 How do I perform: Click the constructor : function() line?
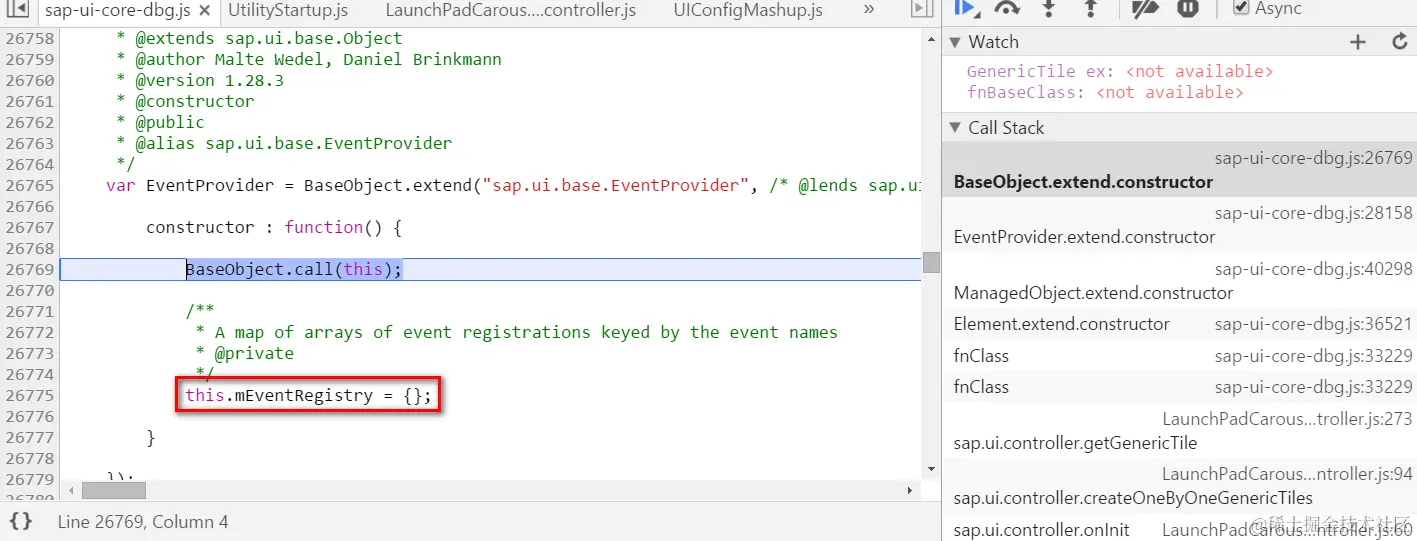(x=274, y=227)
